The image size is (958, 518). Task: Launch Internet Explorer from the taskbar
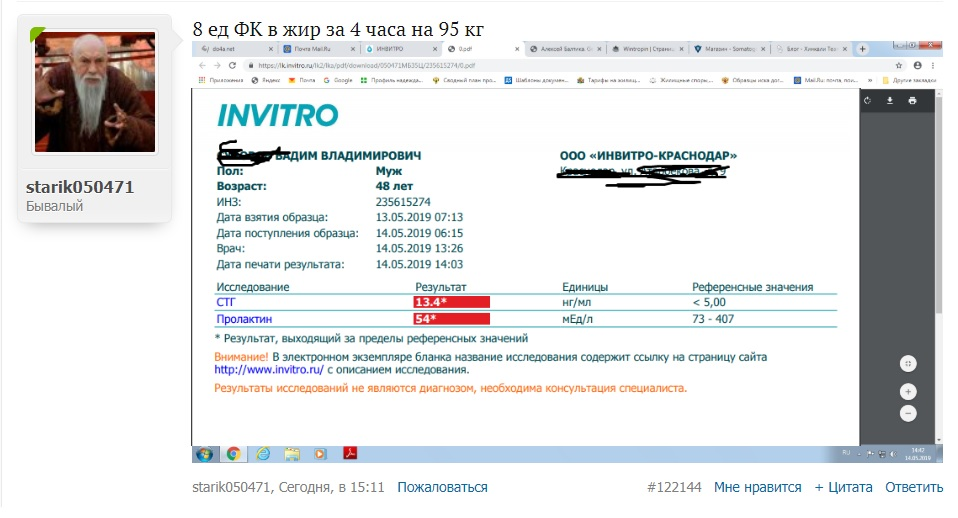click(263, 453)
